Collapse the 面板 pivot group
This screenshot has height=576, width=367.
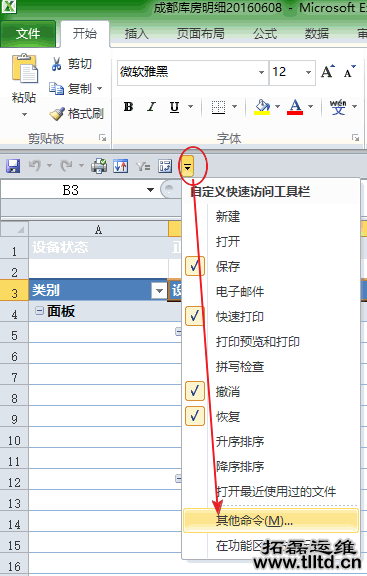point(39,311)
